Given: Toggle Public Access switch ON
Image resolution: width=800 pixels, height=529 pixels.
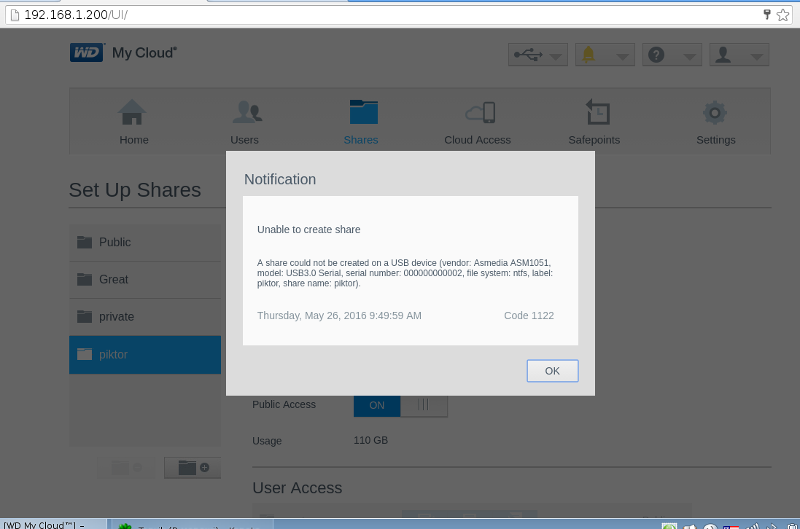Looking at the screenshot, I should [377, 405].
